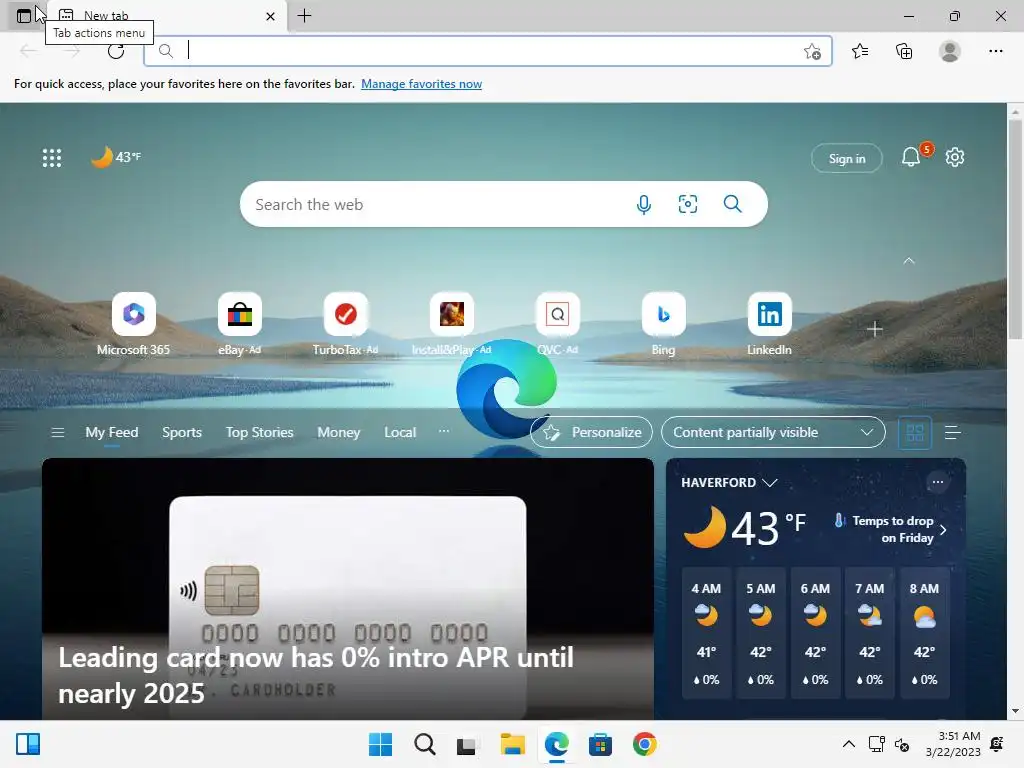
Task: Open Settings and more ellipsis menu
Action: (995, 51)
